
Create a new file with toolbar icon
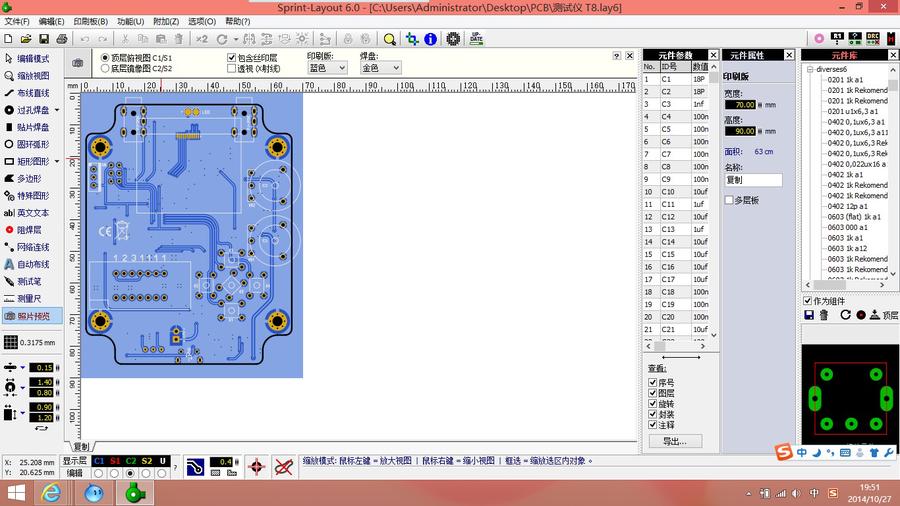point(8,39)
